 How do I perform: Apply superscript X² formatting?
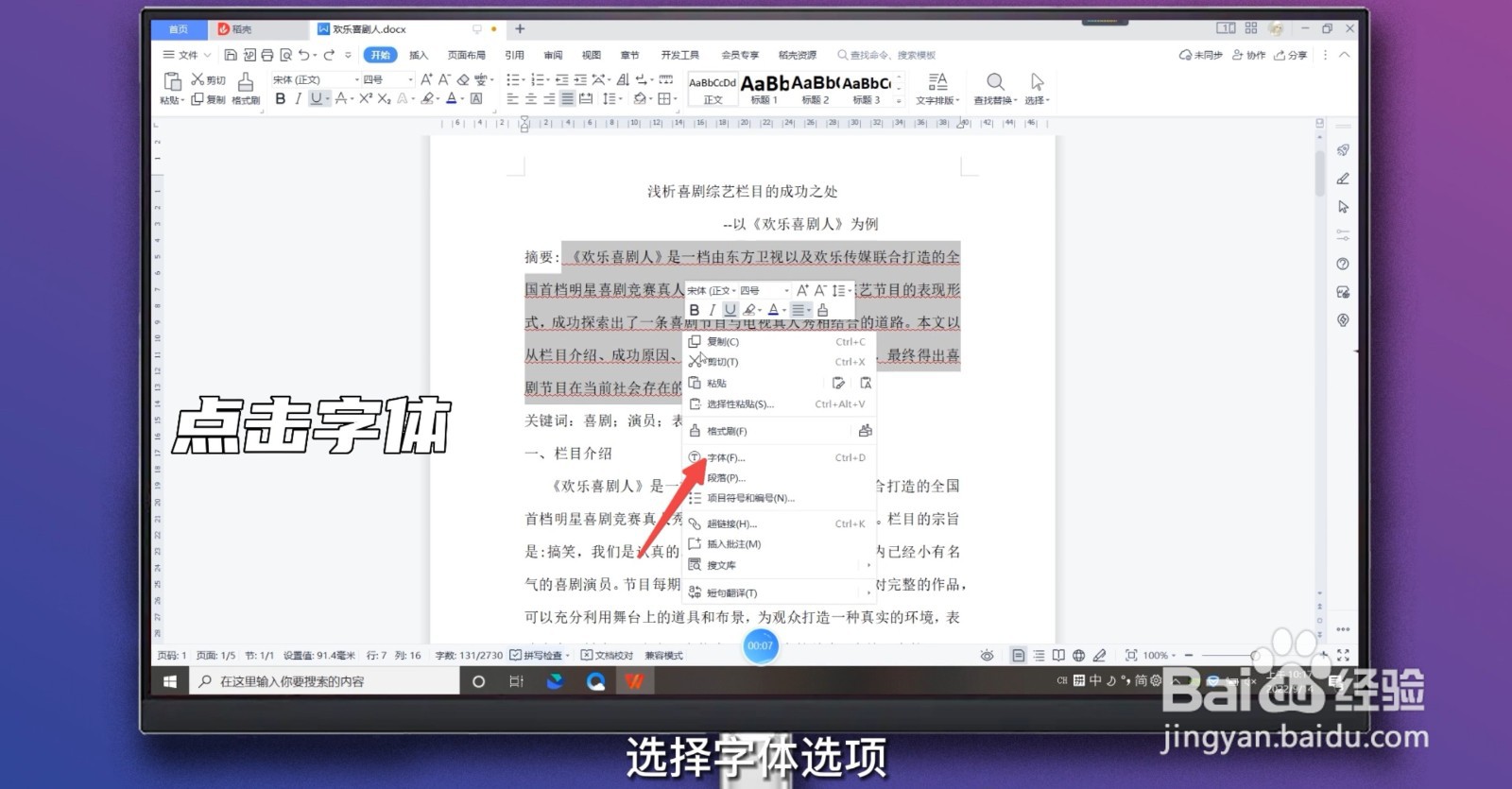click(366, 98)
